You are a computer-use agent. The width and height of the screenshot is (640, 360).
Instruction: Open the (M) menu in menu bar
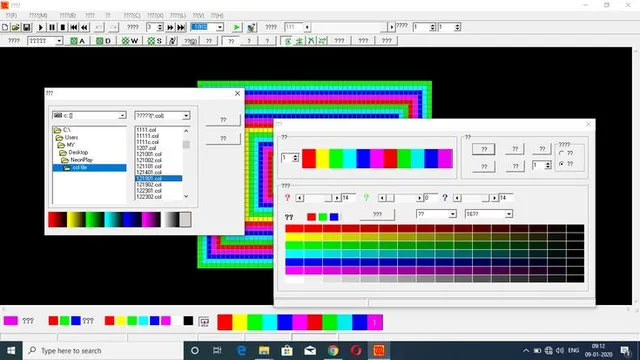pos(38,16)
